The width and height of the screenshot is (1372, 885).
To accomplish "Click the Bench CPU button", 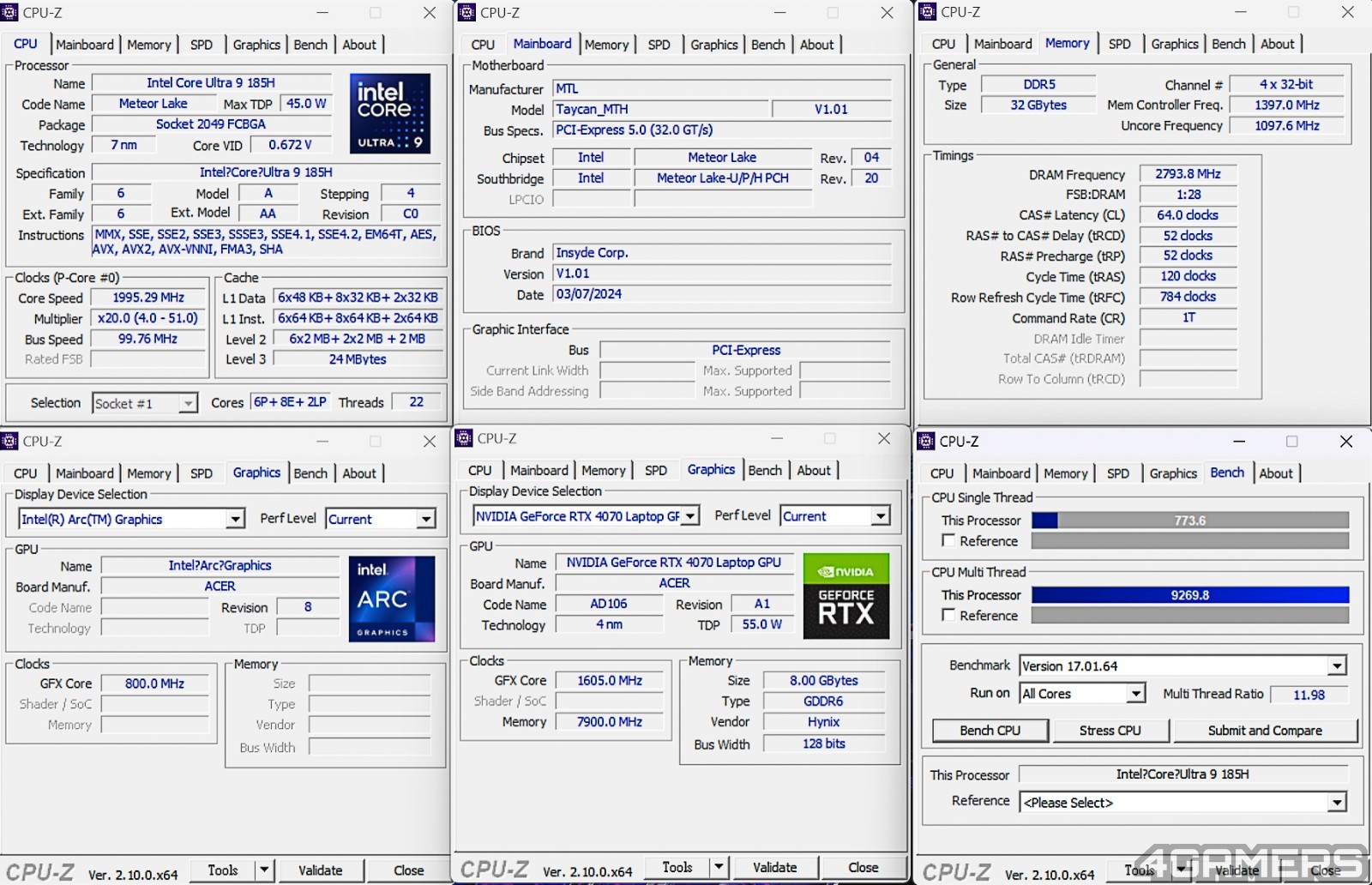I will click(990, 731).
